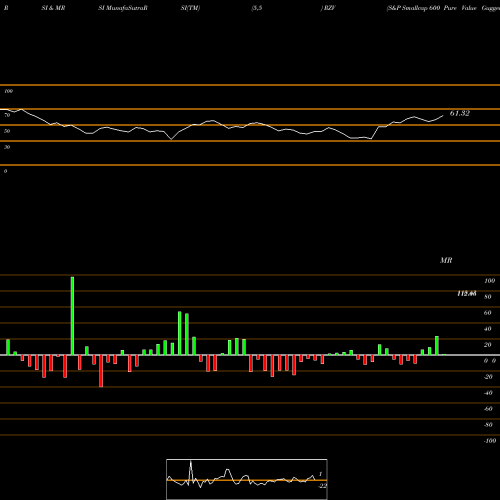Image resolution: width=500 pixels, height=500 pixels.
Task: Click the 80 label on MR axis
Action: coord(488,297)
